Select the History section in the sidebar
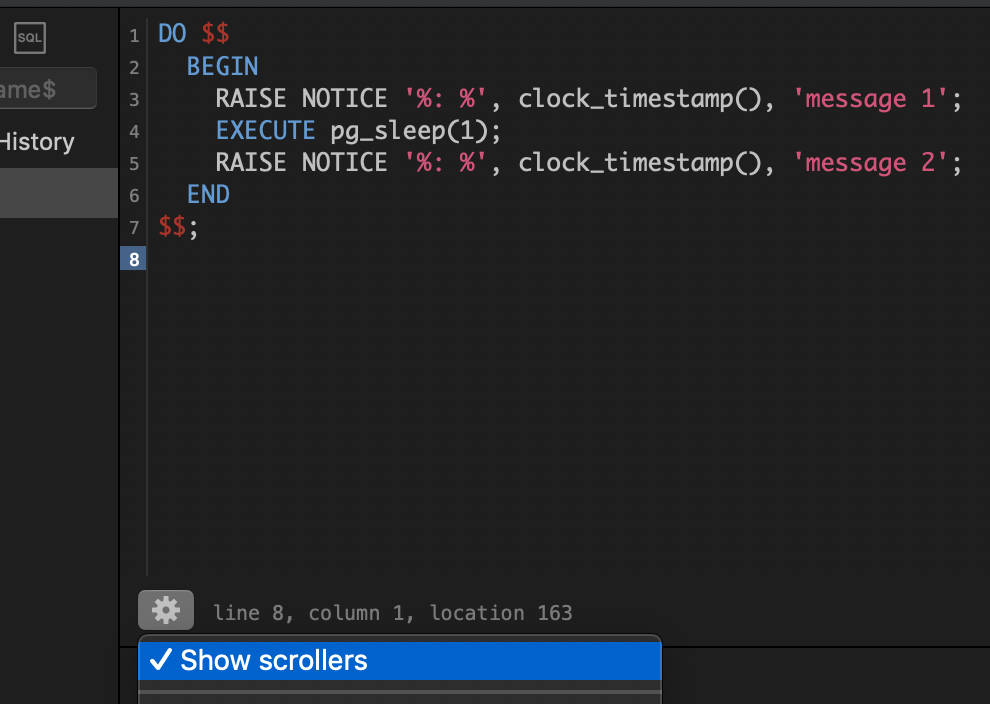The image size is (990, 704). [37, 141]
